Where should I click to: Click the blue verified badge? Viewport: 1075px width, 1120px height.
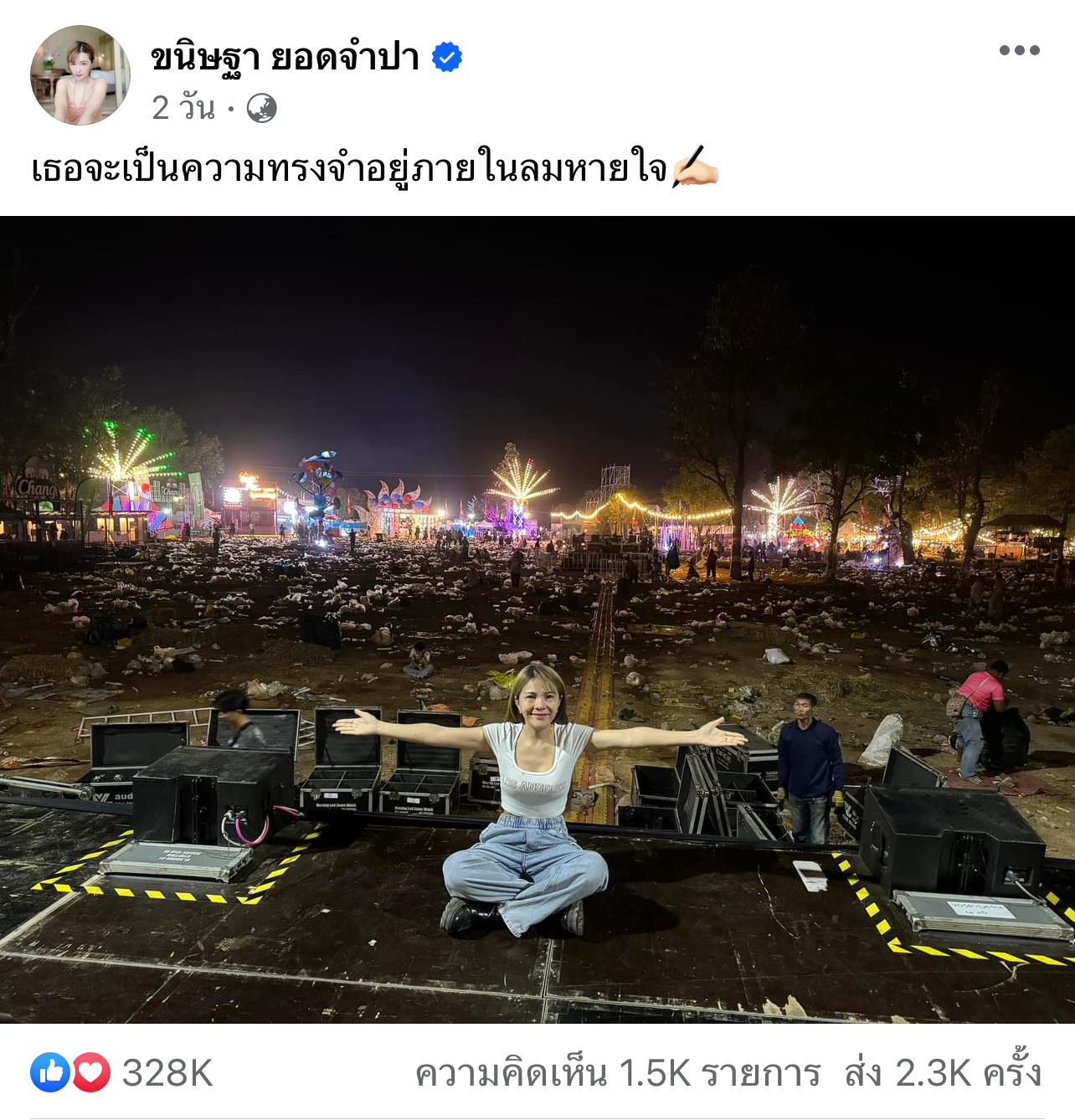447,57
